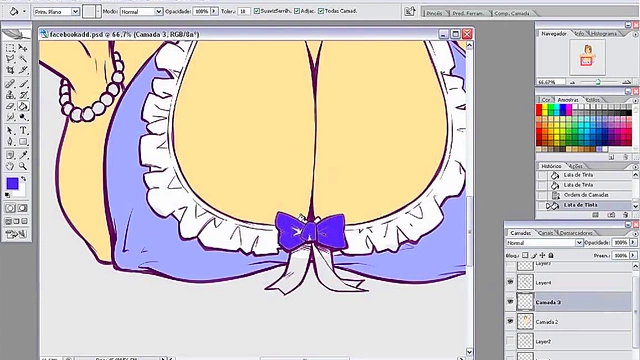Toggle the Todas Camad. checkbox

[x=321, y=11]
